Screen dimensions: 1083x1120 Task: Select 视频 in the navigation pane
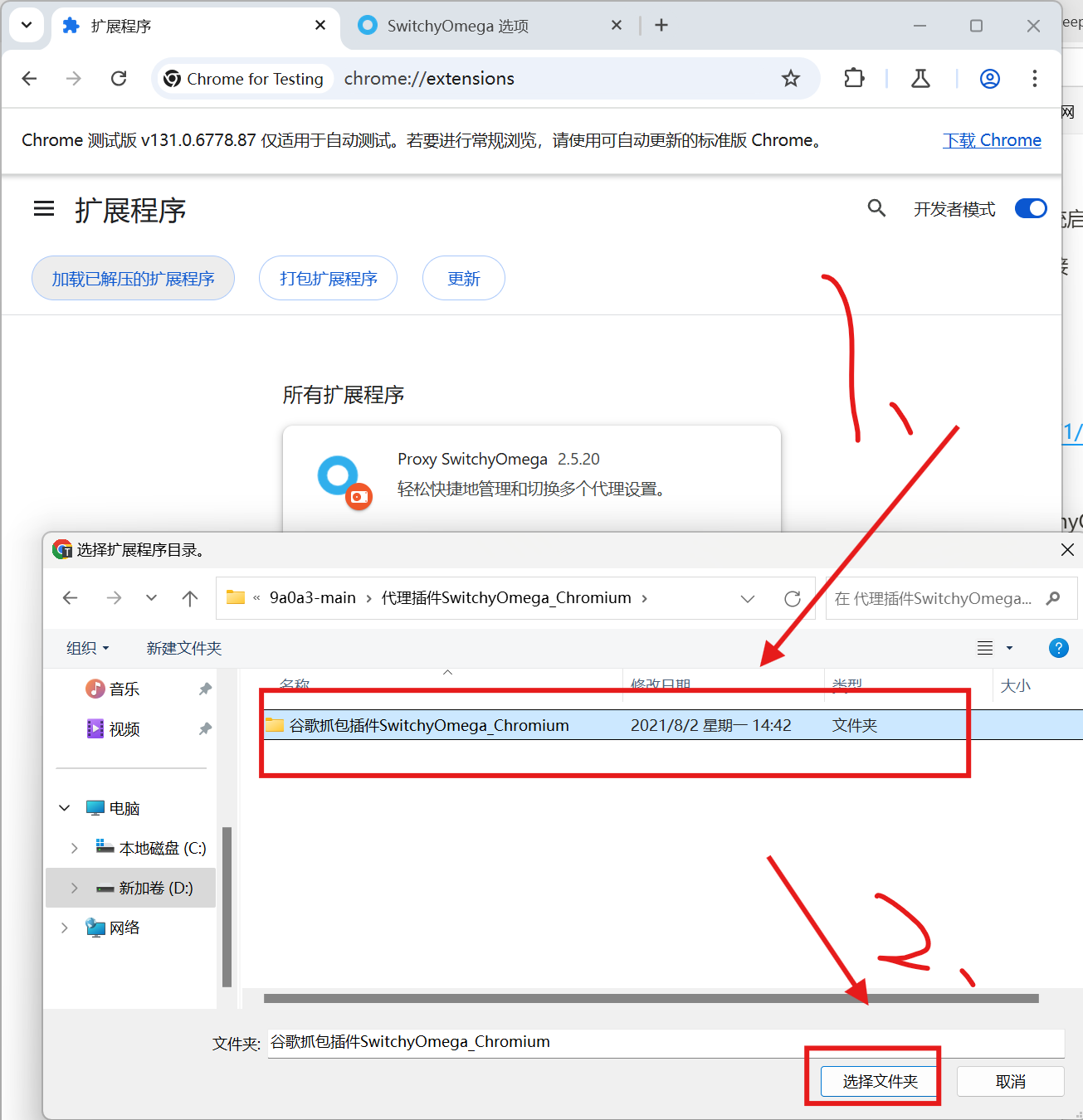point(124,729)
